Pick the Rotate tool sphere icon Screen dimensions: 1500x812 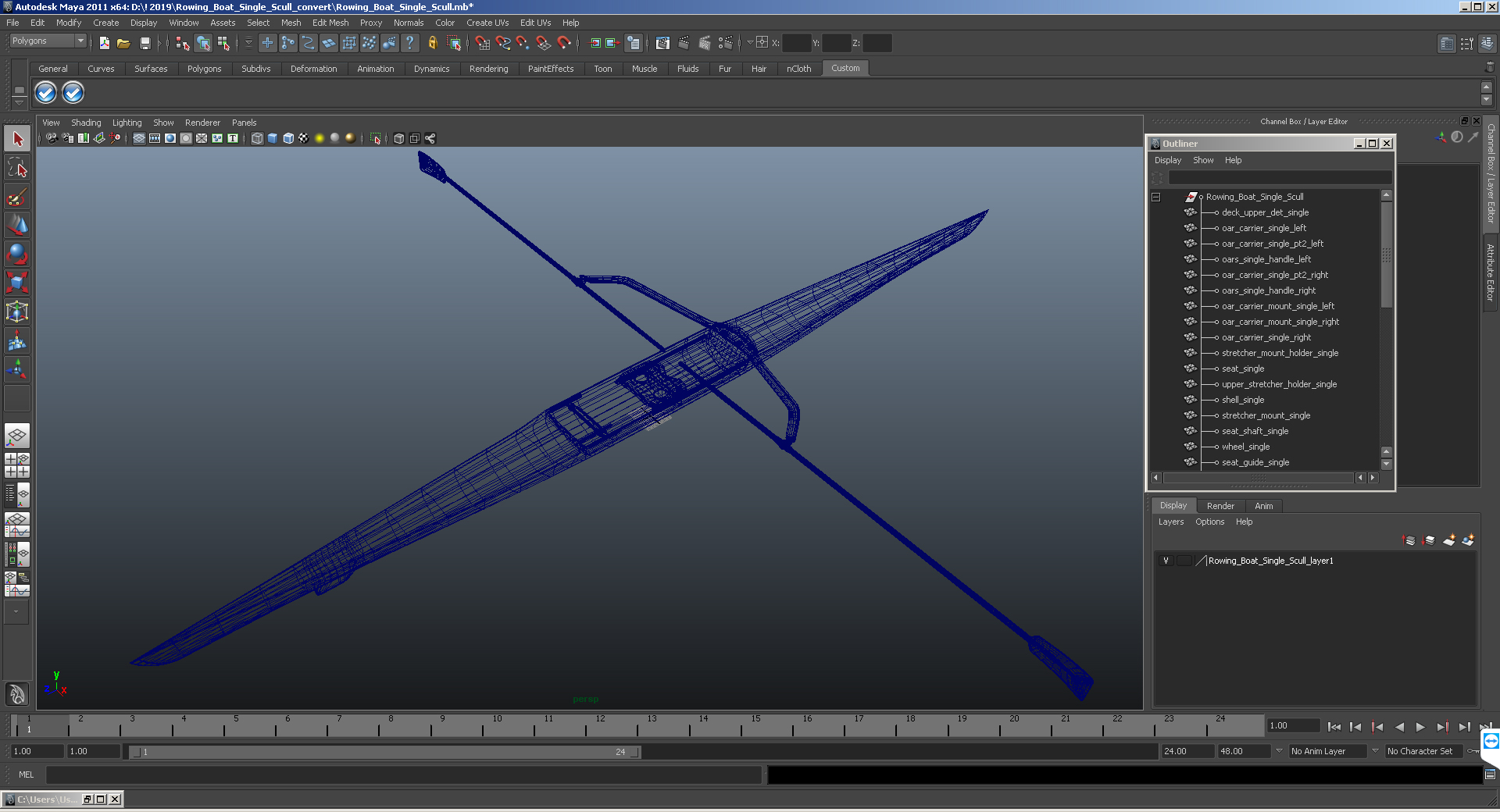click(x=17, y=254)
